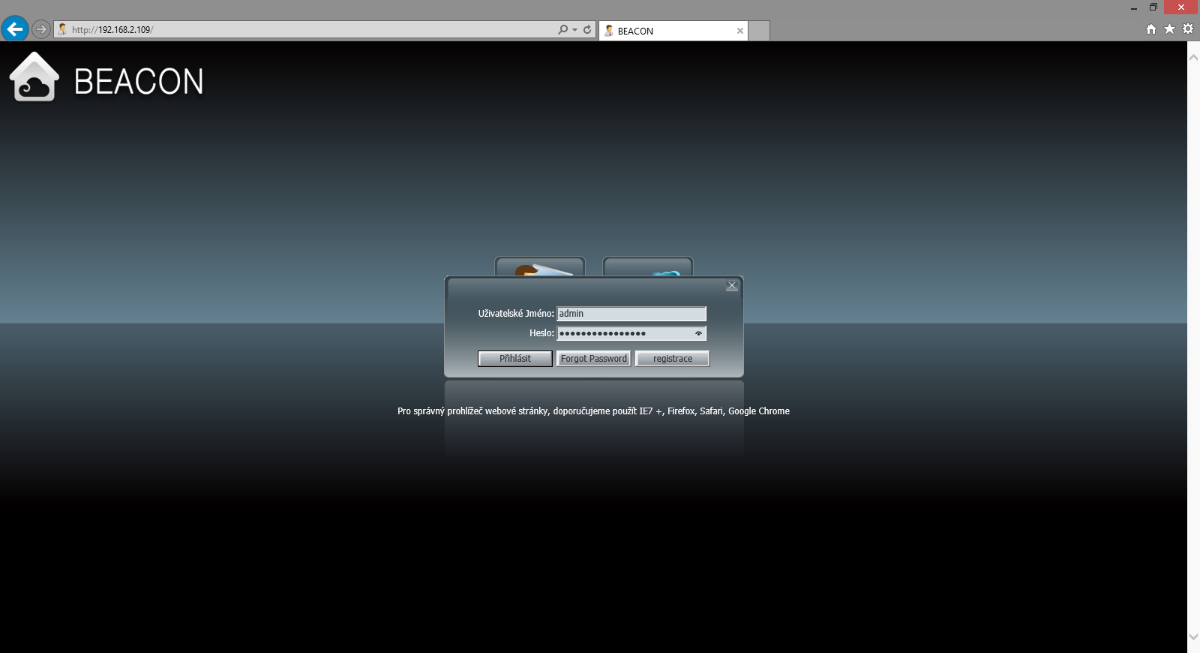Click the search magnifier in address bar
Image resolution: width=1200 pixels, height=653 pixels.
coord(563,30)
